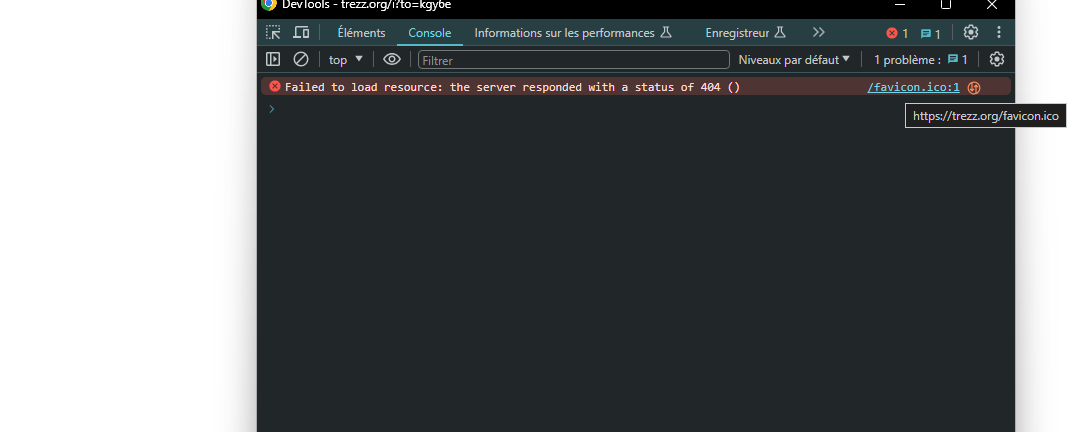Open the Enregistreur tab
The image size is (1091, 432).
coord(745,33)
